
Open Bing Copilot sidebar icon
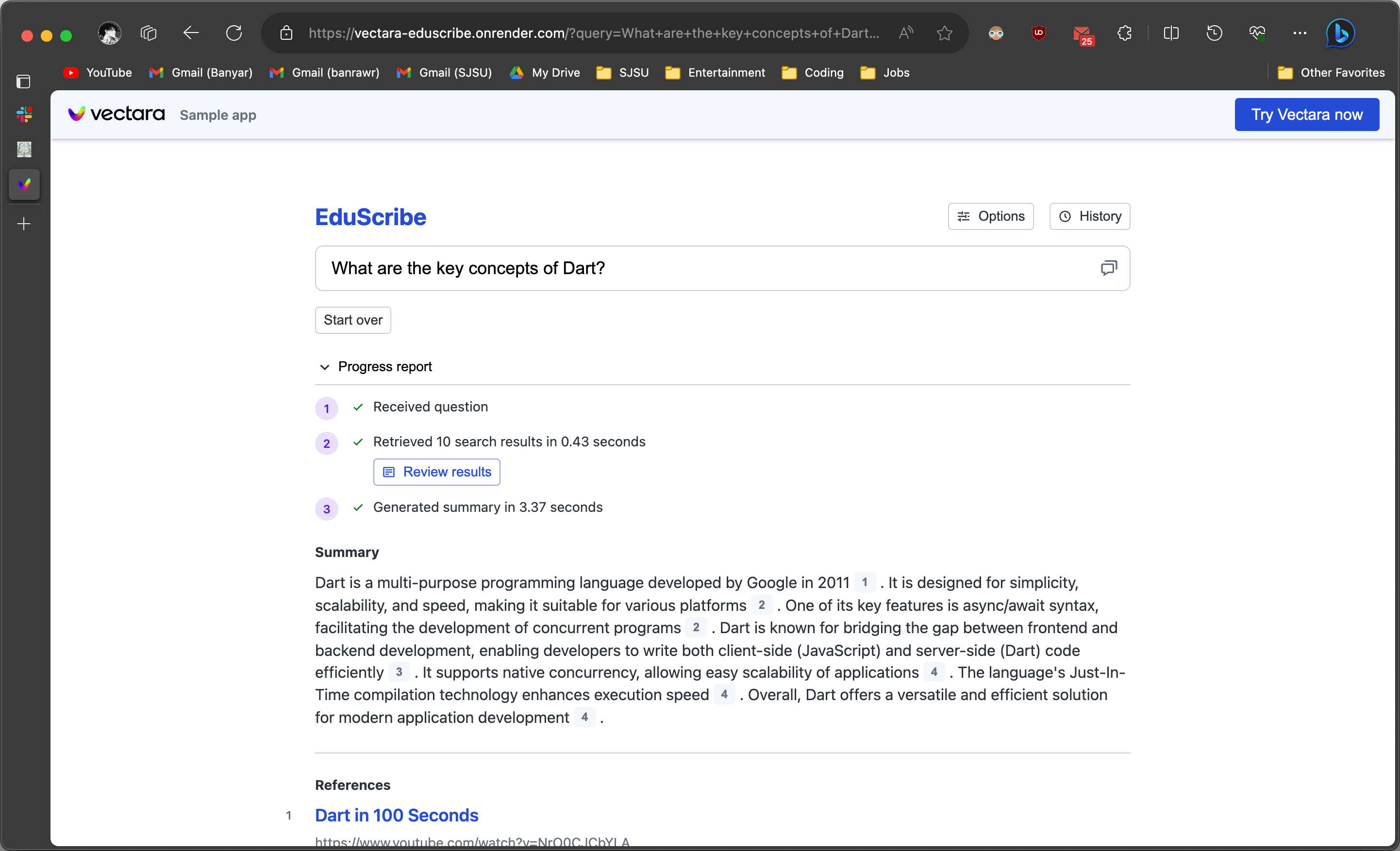1340,33
